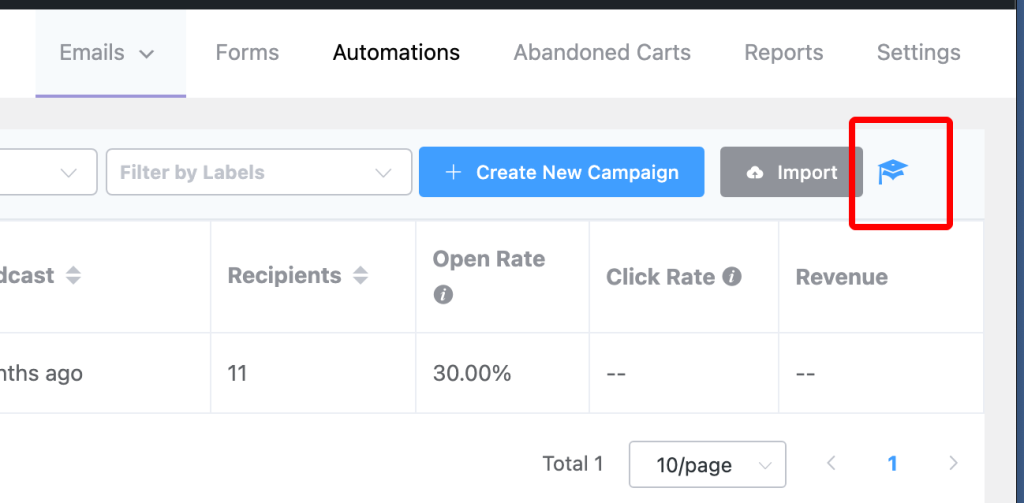Select page number 1 in pagination
Screen dimensions: 1024x503
[892, 463]
